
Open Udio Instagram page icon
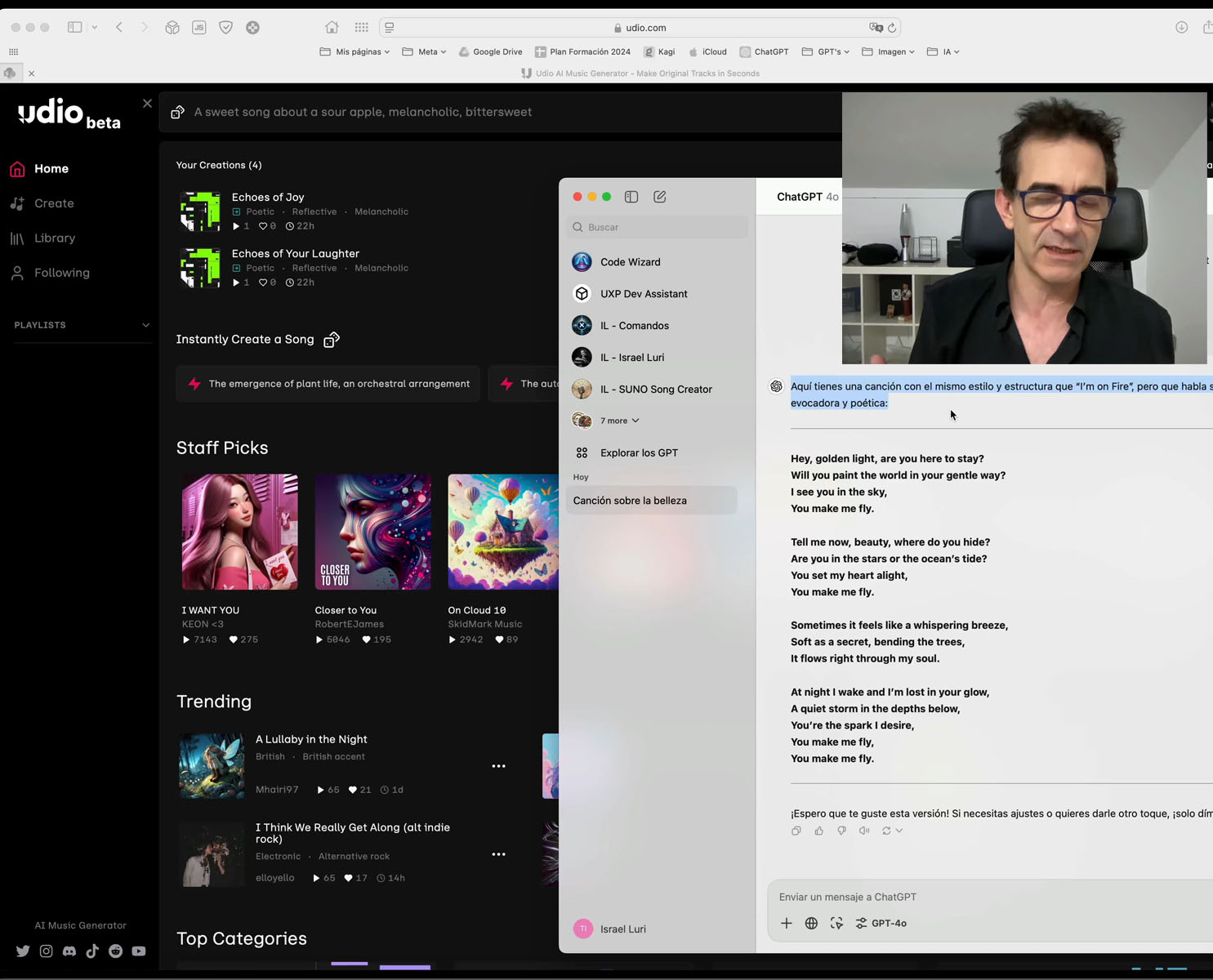(x=46, y=951)
